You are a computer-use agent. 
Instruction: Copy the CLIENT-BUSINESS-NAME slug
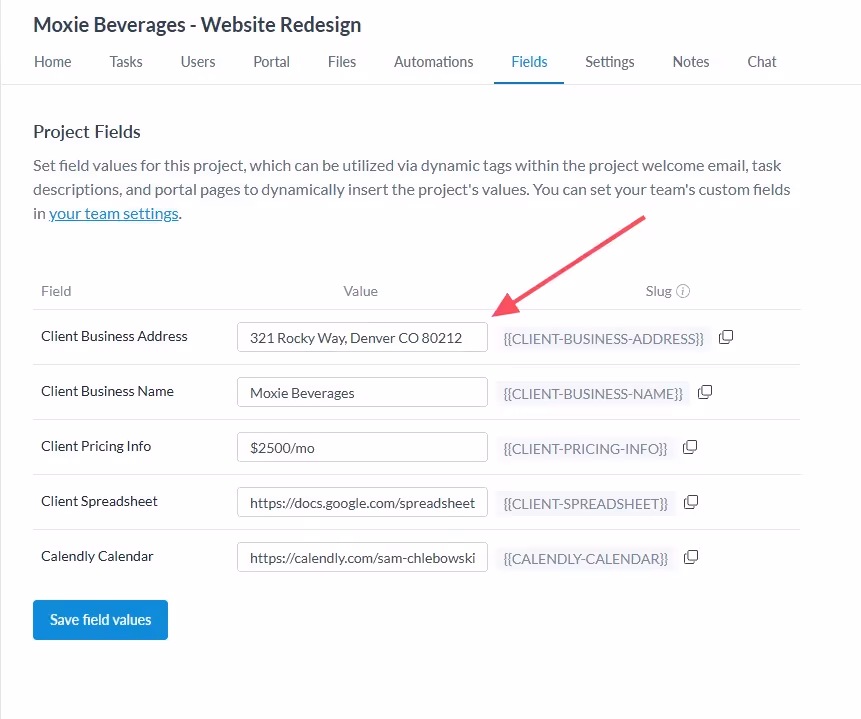705,392
